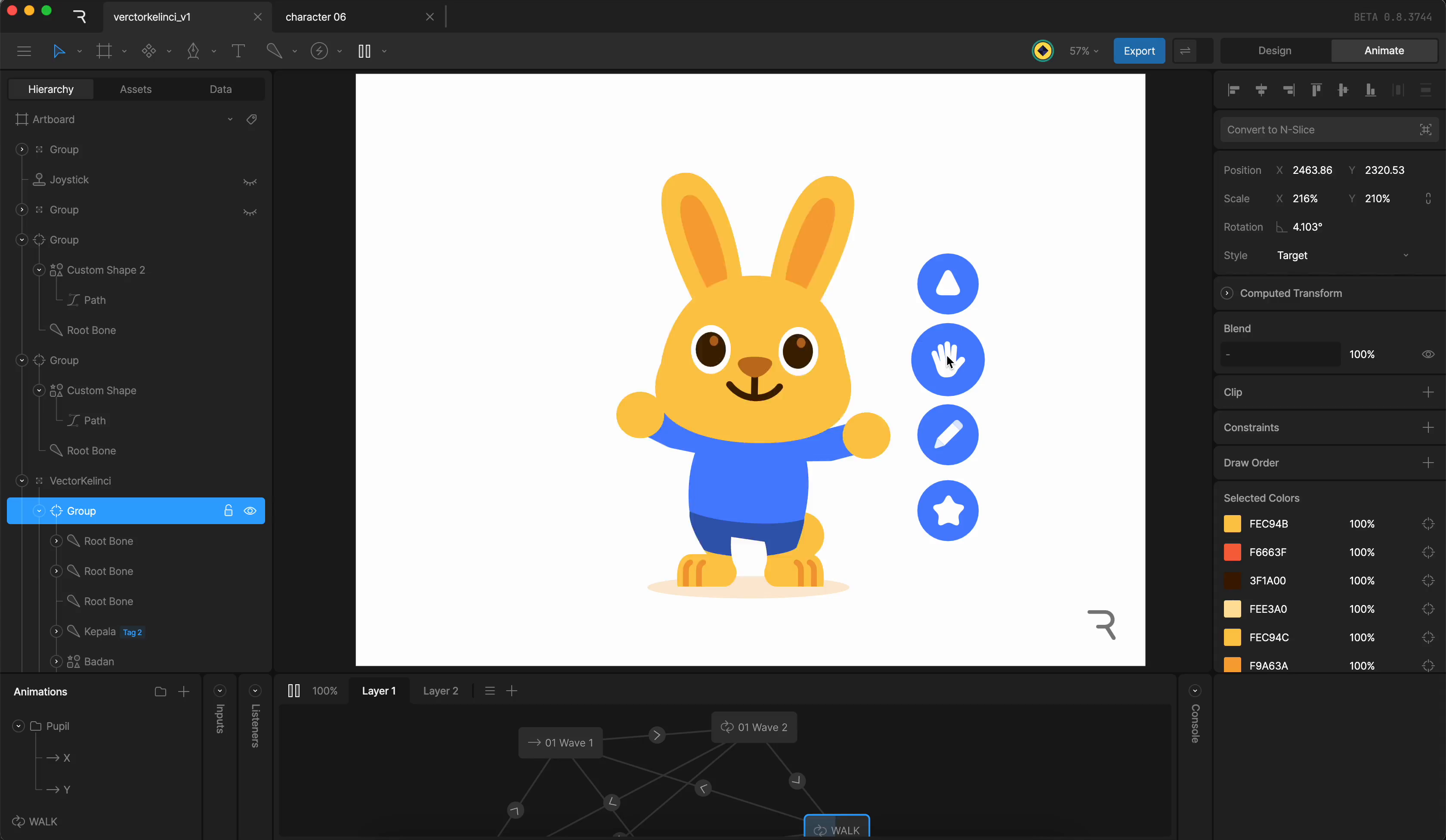Click the Export button

(1139, 51)
